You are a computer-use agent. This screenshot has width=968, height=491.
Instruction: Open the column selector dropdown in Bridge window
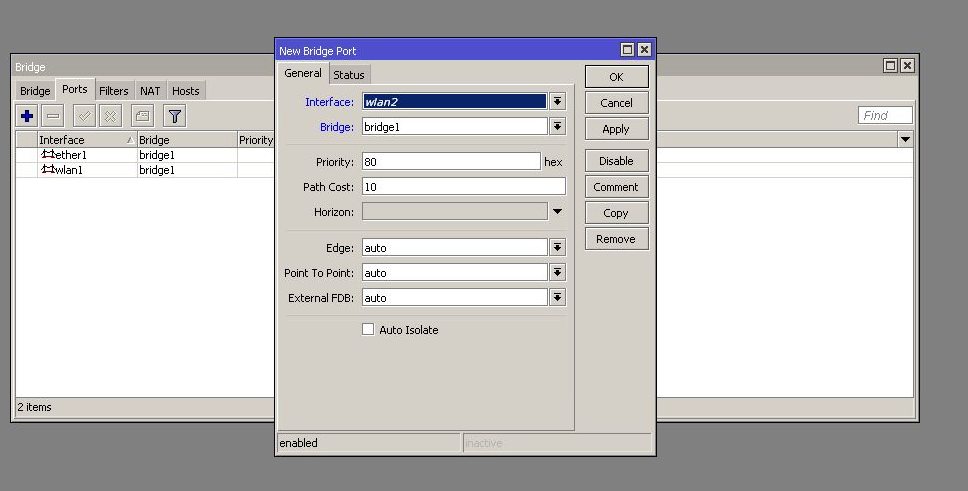click(x=905, y=140)
